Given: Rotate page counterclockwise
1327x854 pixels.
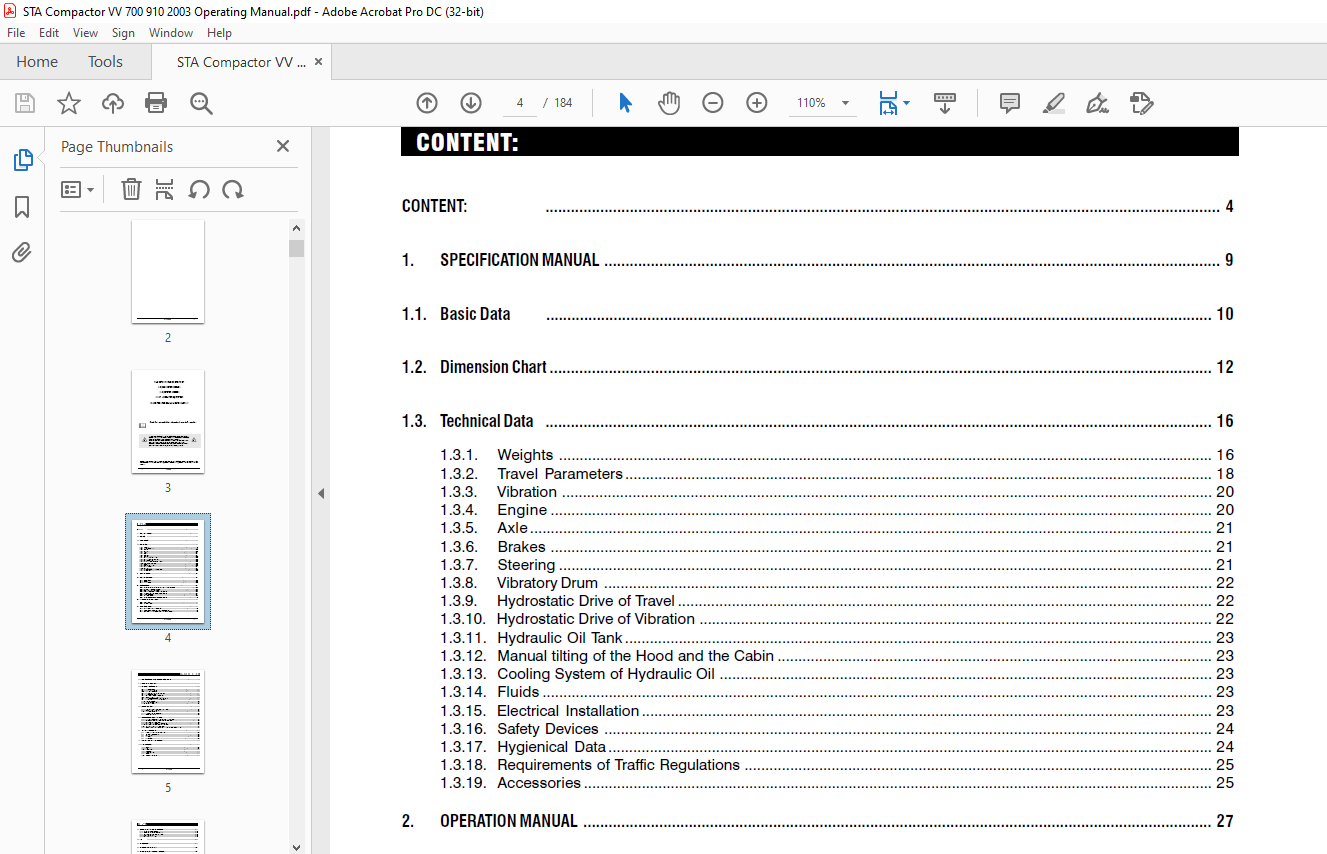Looking at the screenshot, I should 199,189.
